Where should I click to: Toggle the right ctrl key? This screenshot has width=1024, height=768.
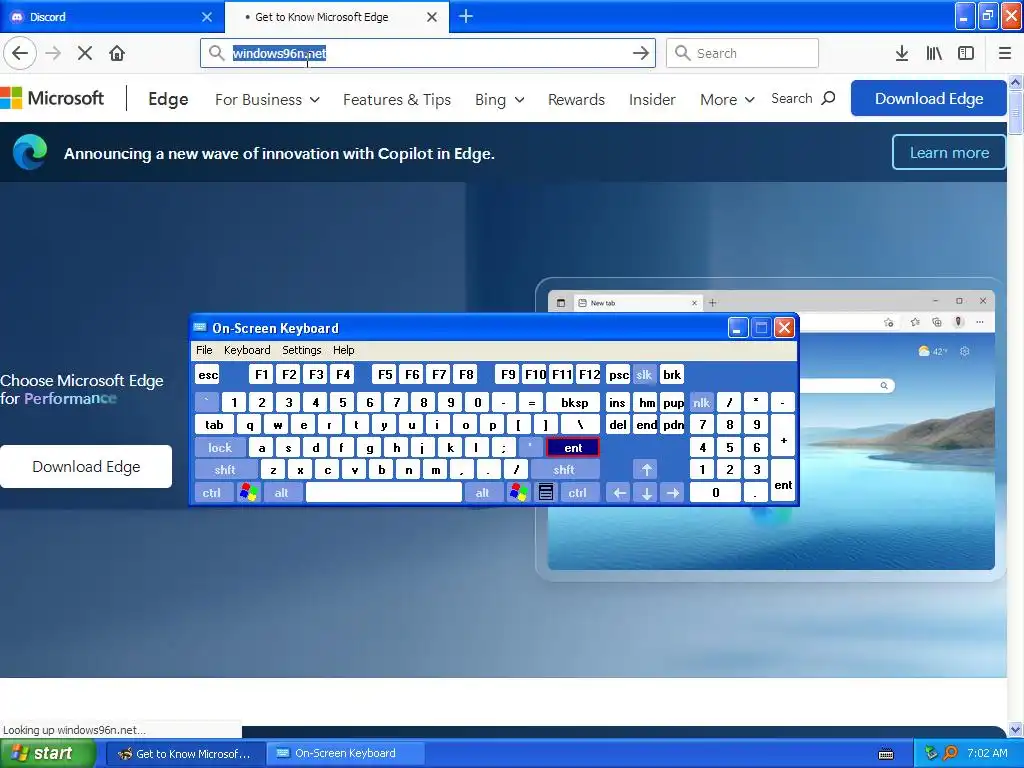point(577,493)
